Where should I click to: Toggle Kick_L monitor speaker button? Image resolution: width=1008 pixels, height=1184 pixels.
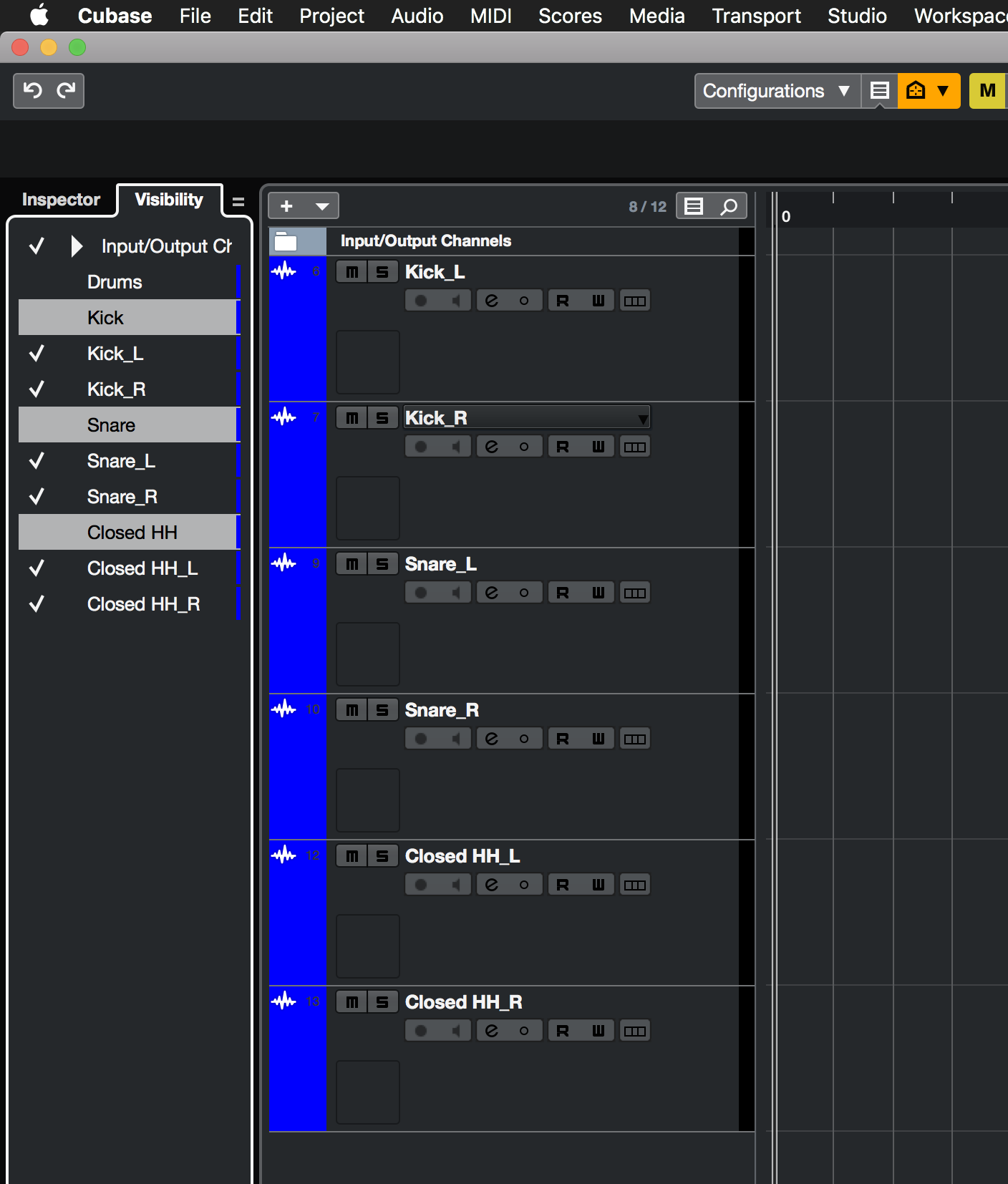click(455, 301)
